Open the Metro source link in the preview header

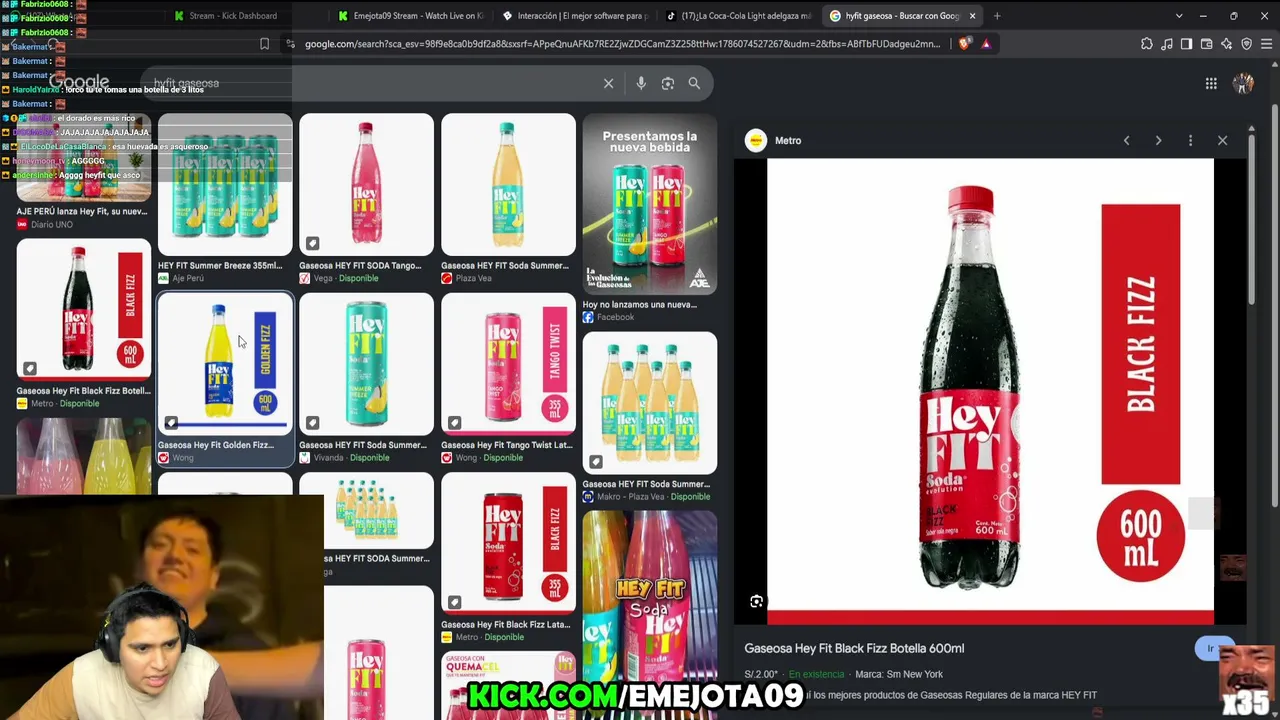tap(775, 141)
